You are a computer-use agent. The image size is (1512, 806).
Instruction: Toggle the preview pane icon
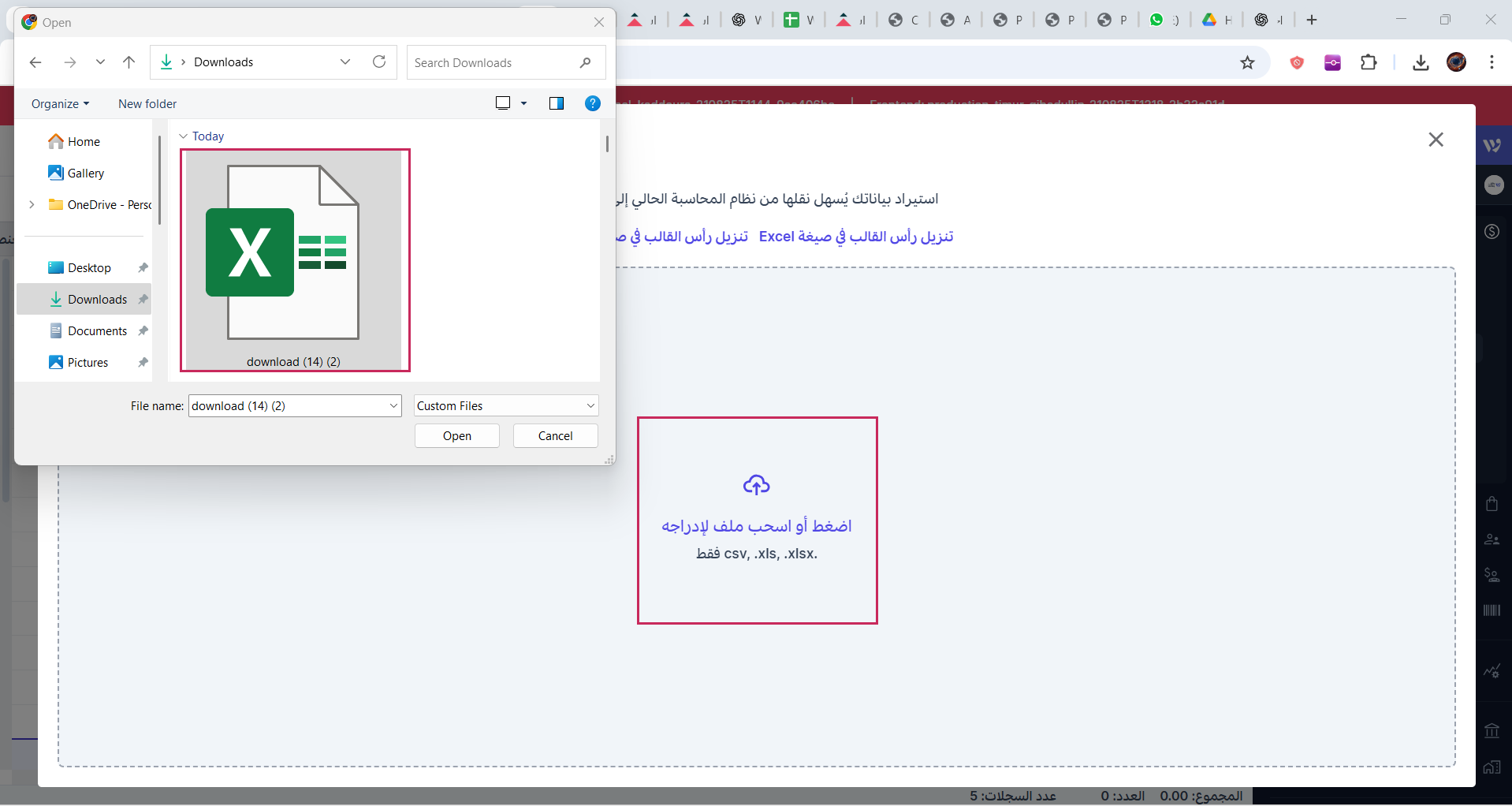click(557, 103)
